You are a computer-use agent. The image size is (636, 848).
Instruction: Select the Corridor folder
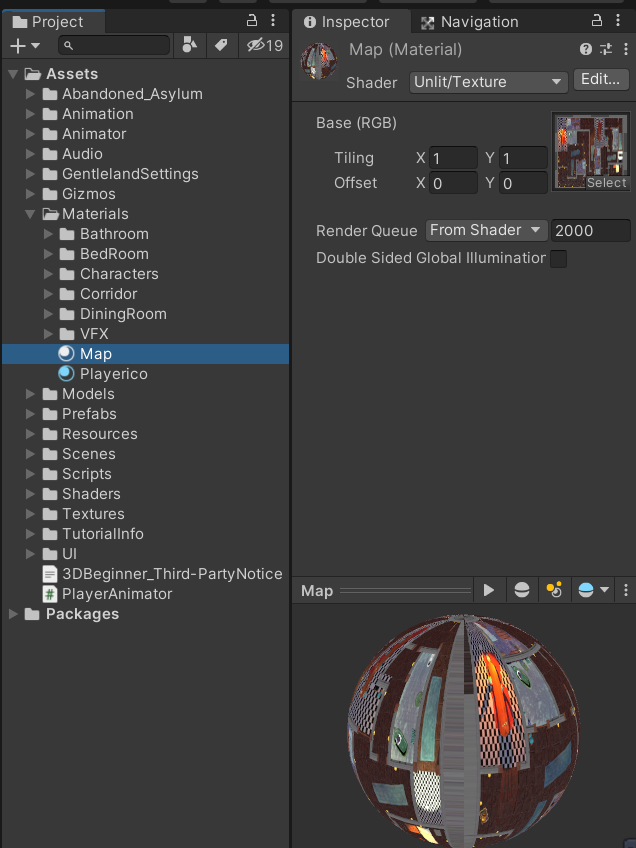pyautogui.click(x=109, y=294)
